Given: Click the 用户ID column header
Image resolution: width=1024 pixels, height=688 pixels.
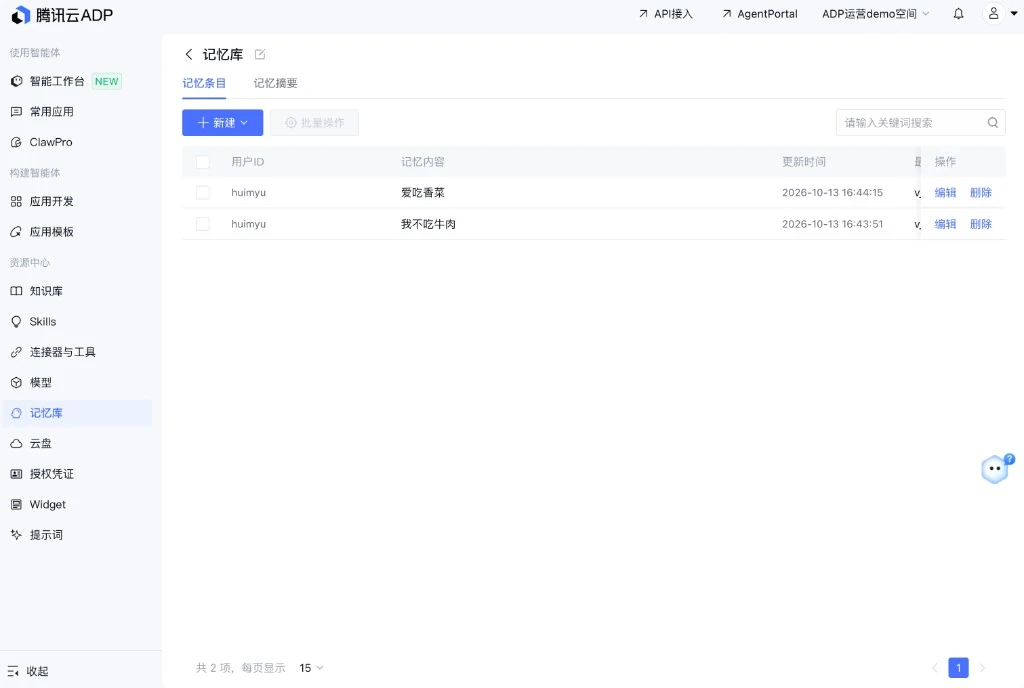Looking at the screenshot, I should click(248, 162).
